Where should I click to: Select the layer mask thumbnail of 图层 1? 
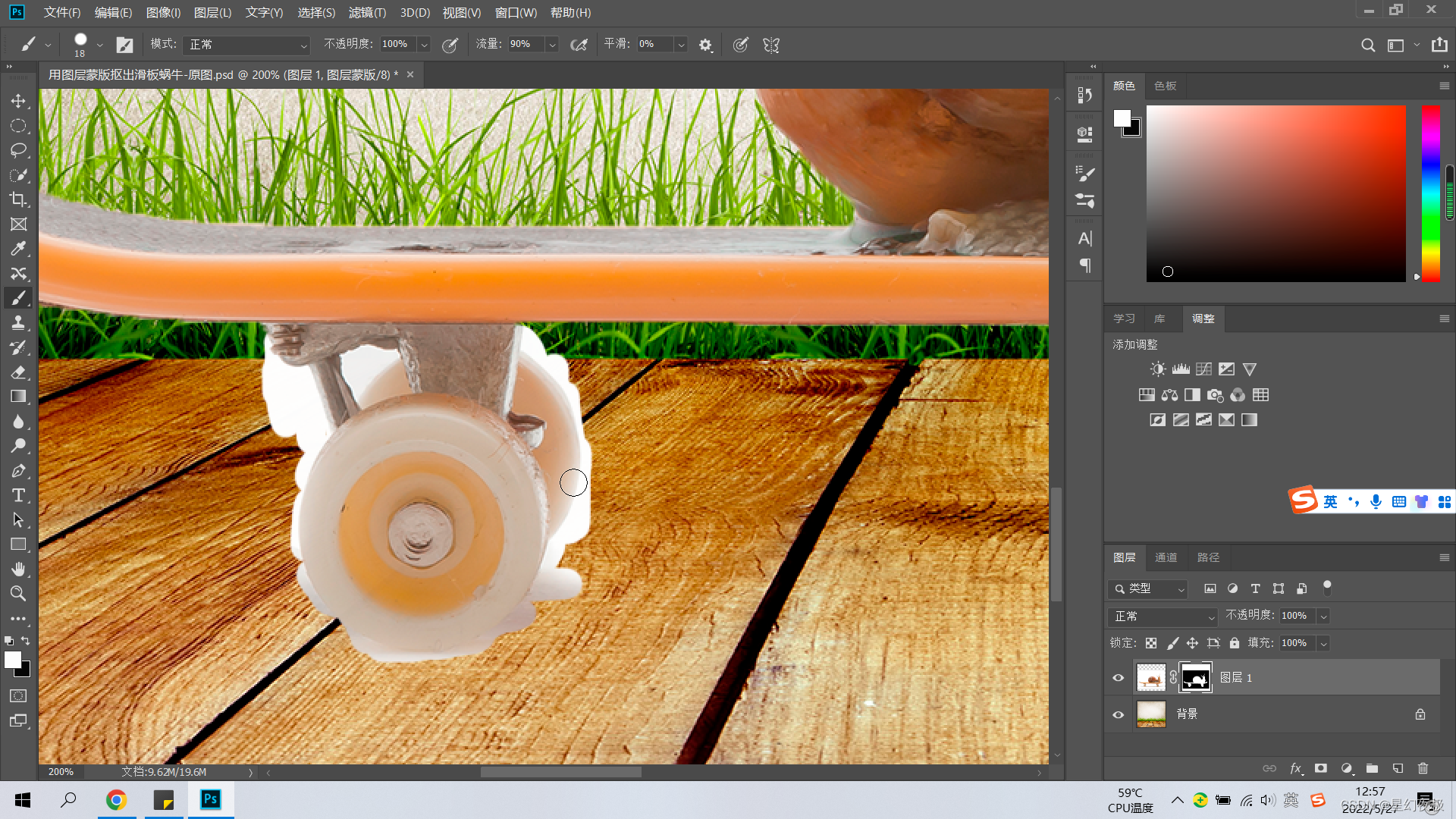click(1196, 678)
